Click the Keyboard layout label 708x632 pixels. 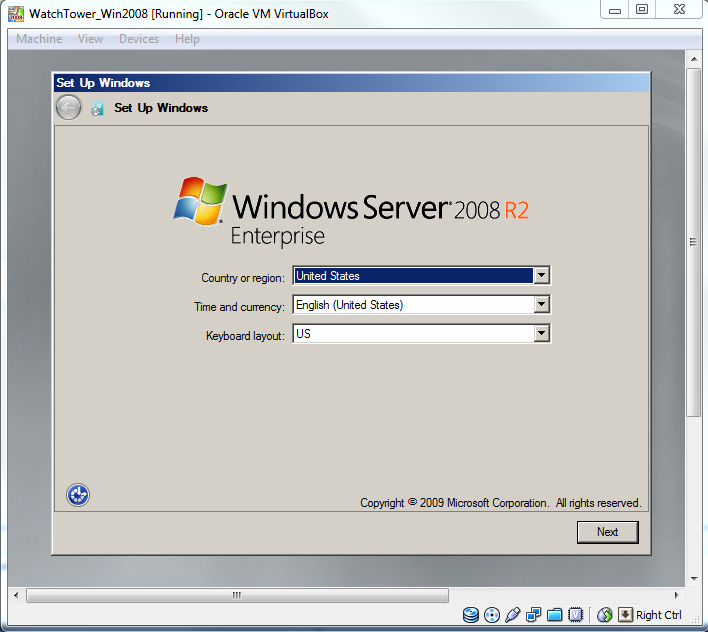coord(245,336)
